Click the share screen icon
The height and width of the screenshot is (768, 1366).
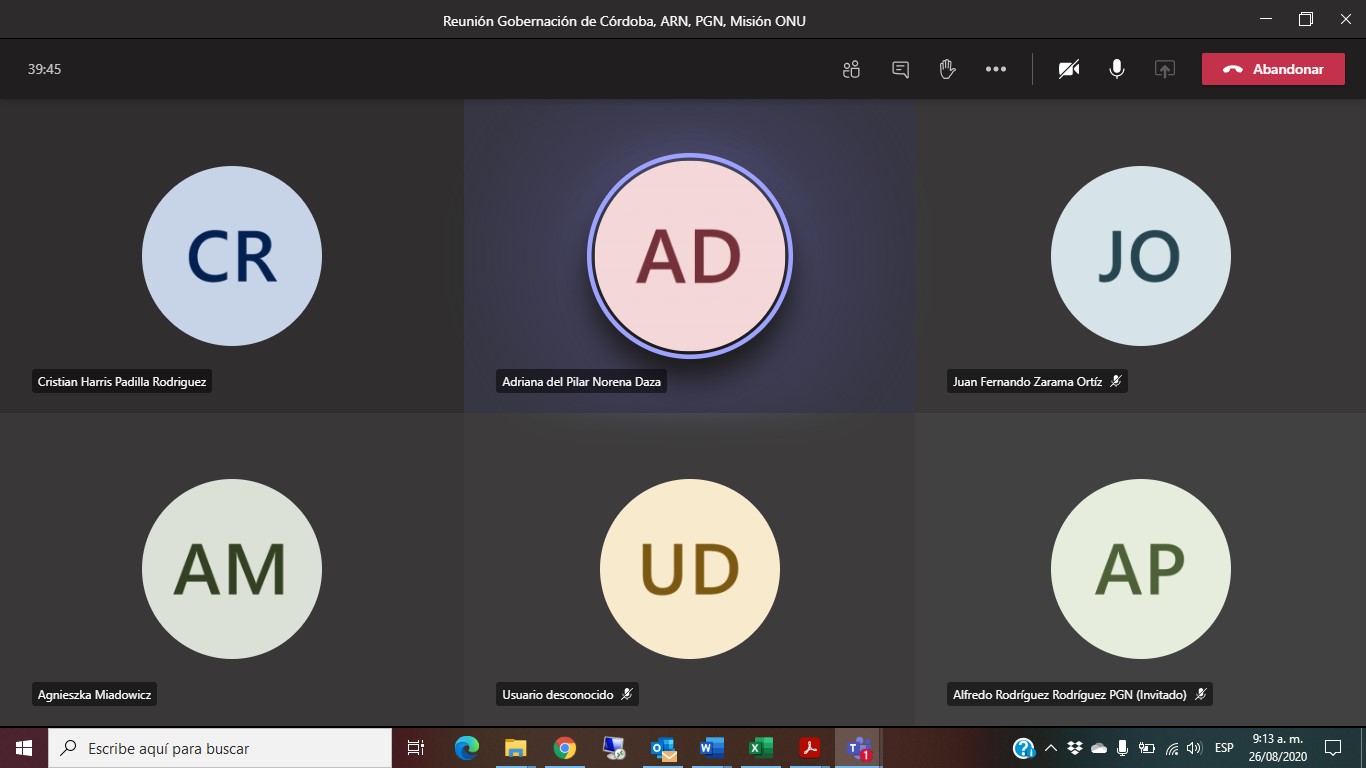pos(1164,69)
